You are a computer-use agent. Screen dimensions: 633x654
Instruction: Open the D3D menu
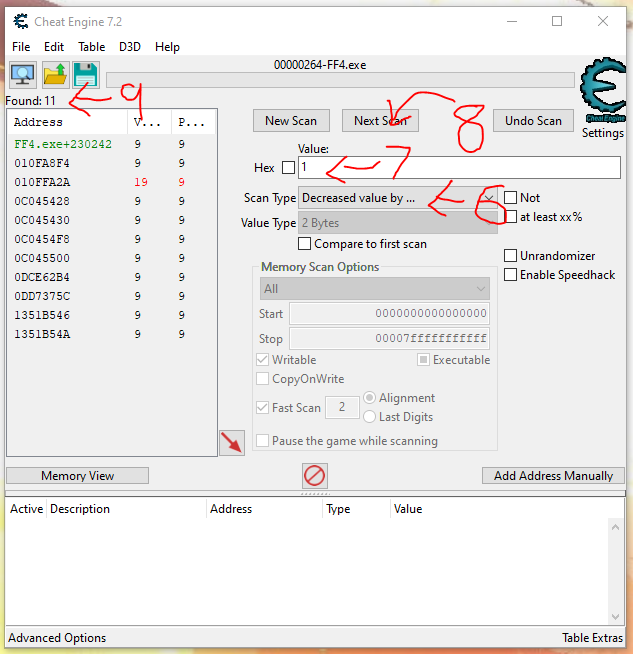[x=130, y=47]
